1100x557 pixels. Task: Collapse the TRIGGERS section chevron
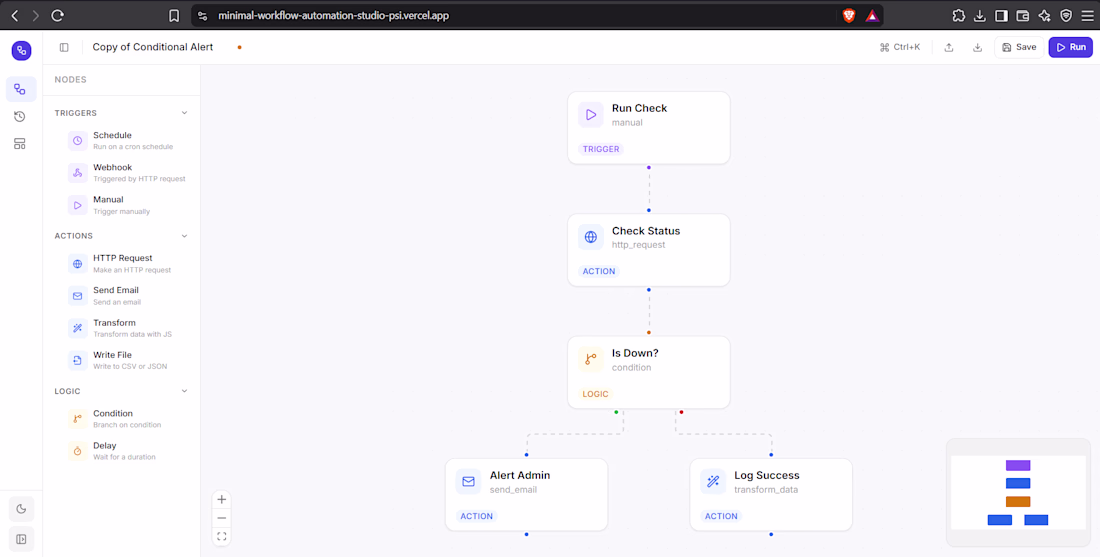coord(185,113)
